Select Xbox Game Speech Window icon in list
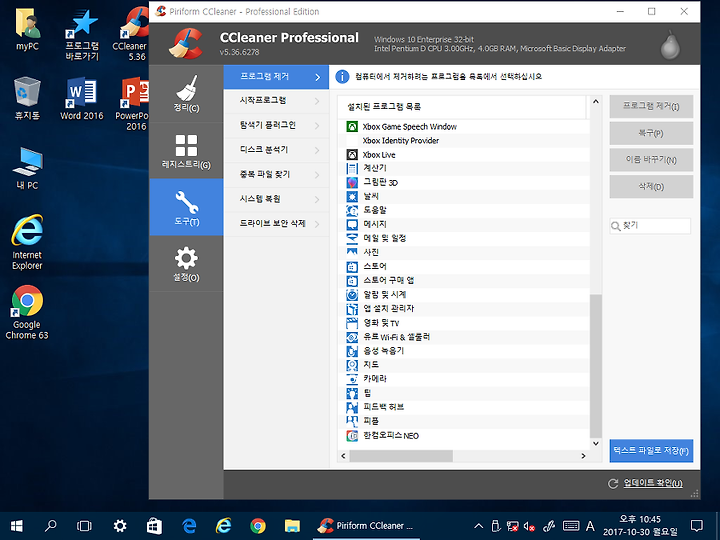Viewport: 720px width, 540px height. (x=352, y=126)
